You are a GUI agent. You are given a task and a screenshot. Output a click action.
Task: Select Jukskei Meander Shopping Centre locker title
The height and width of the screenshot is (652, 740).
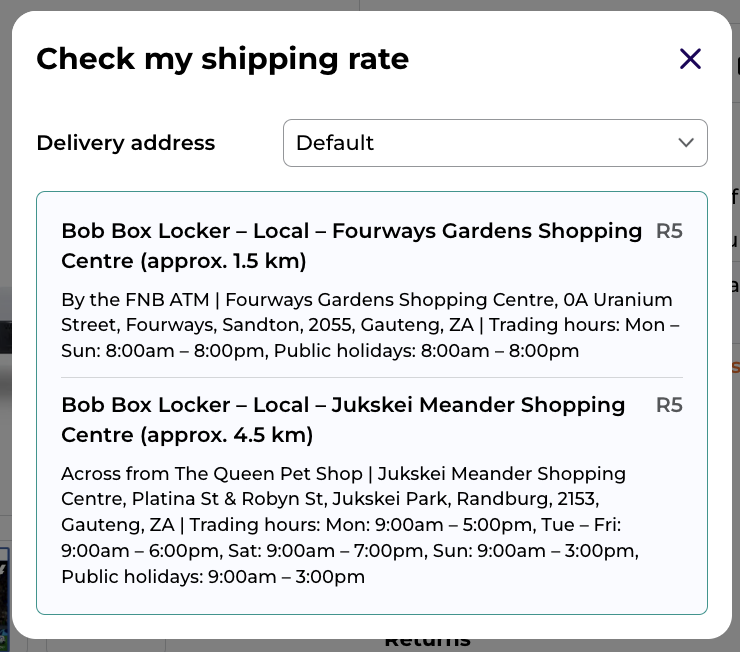pyautogui.click(x=343, y=405)
